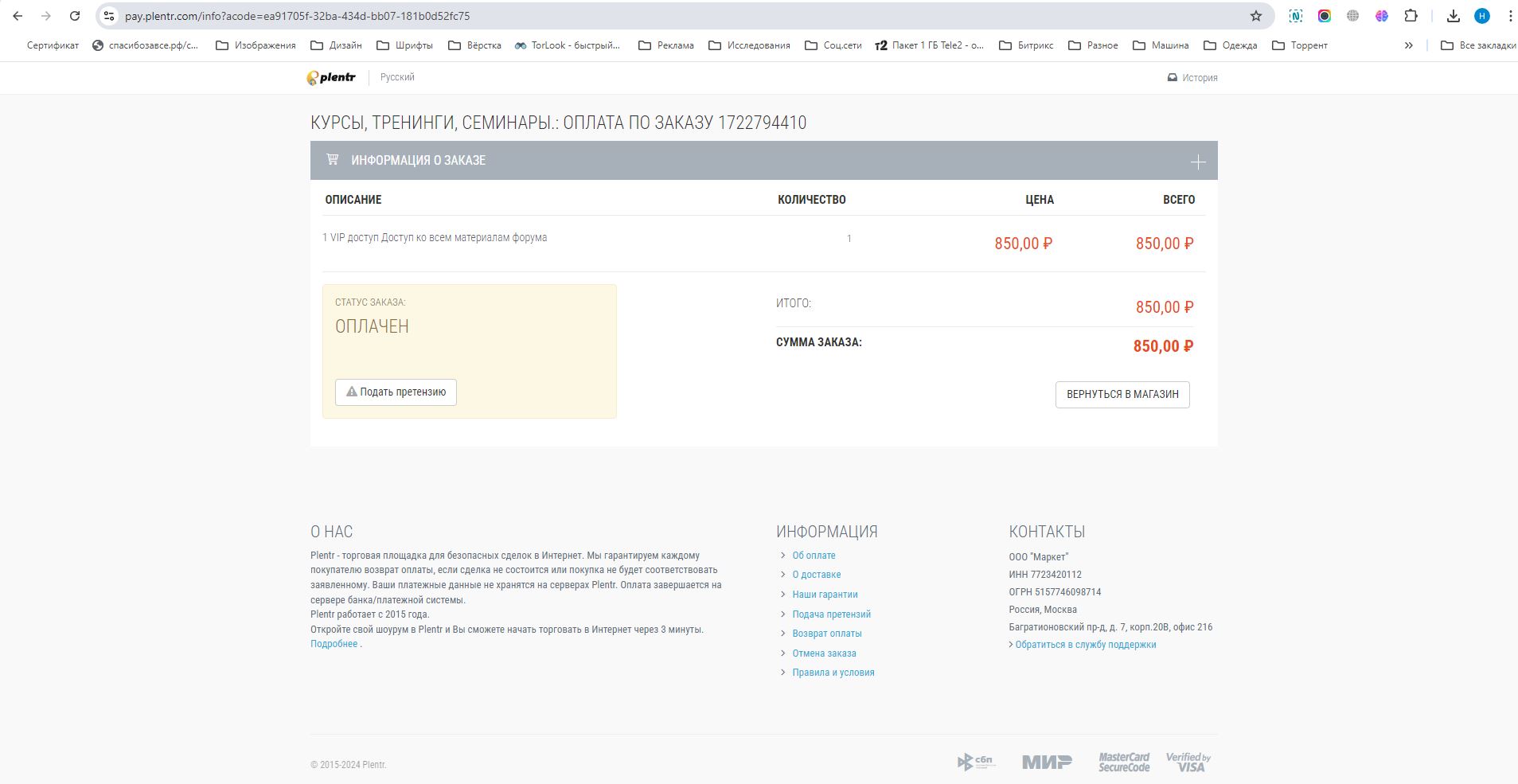Viewport: 1518px width, 784px height.
Task: Reload the current page
Action: 74,16
